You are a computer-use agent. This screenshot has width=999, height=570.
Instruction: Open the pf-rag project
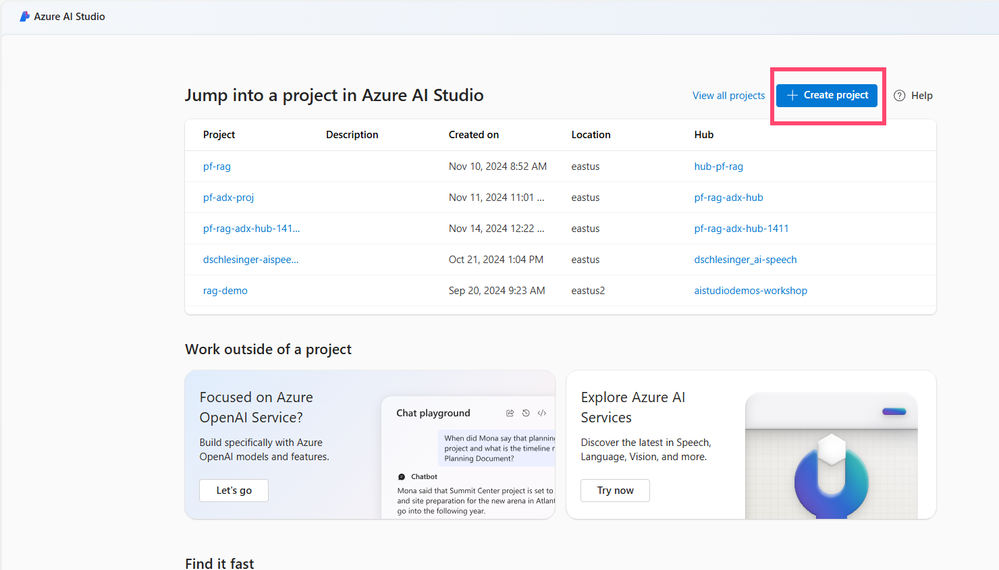(217, 166)
